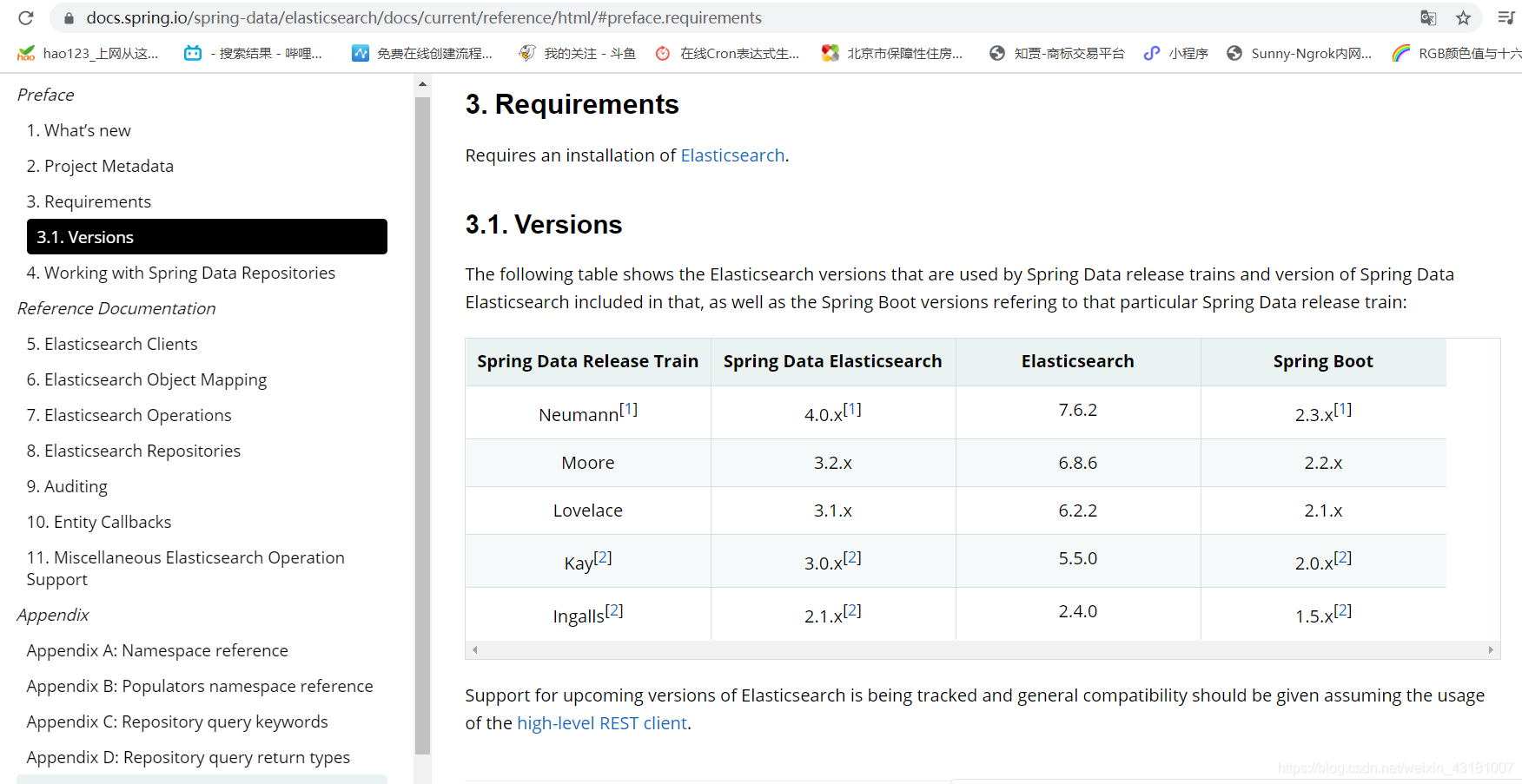Click the 6.8.6 Elasticsearch version cell
The height and width of the screenshot is (784, 1522).
point(1077,463)
